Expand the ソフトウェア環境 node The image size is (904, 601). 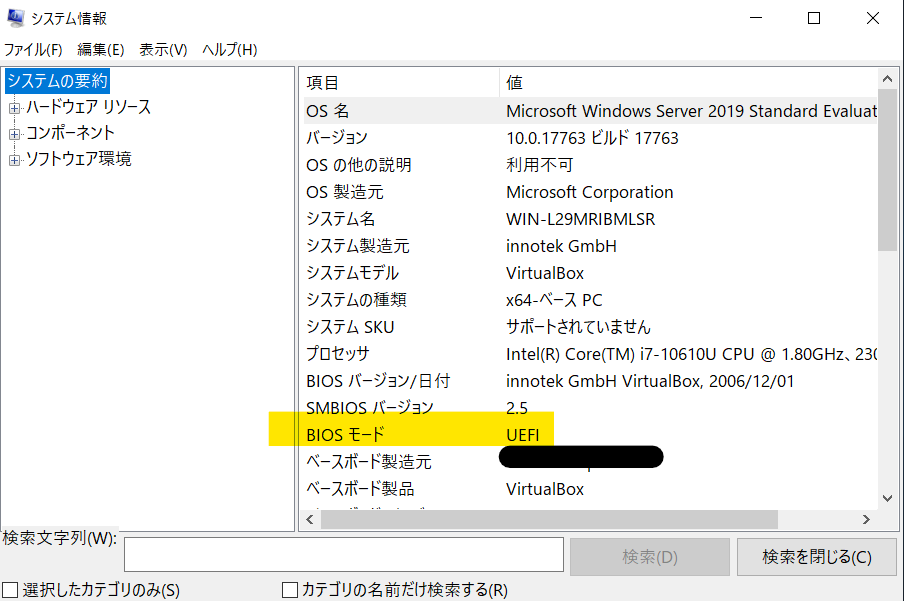pyautogui.click(x=14, y=160)
